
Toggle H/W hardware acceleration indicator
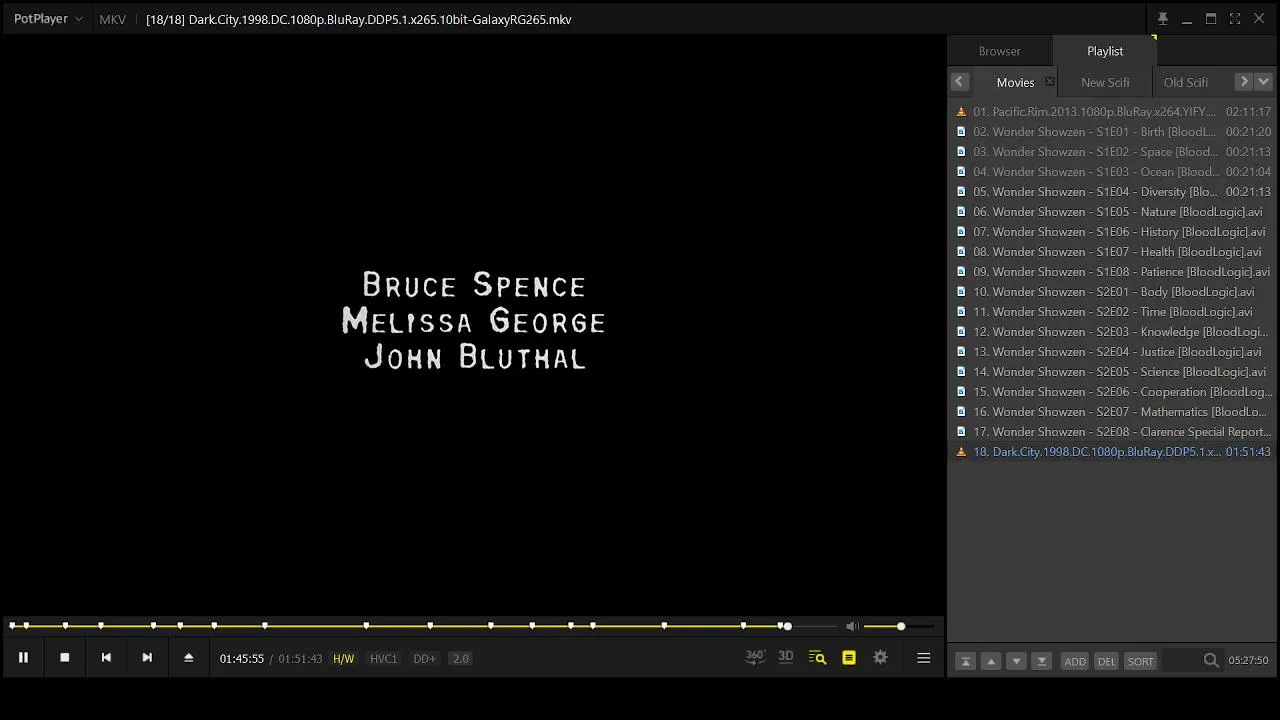343,659
